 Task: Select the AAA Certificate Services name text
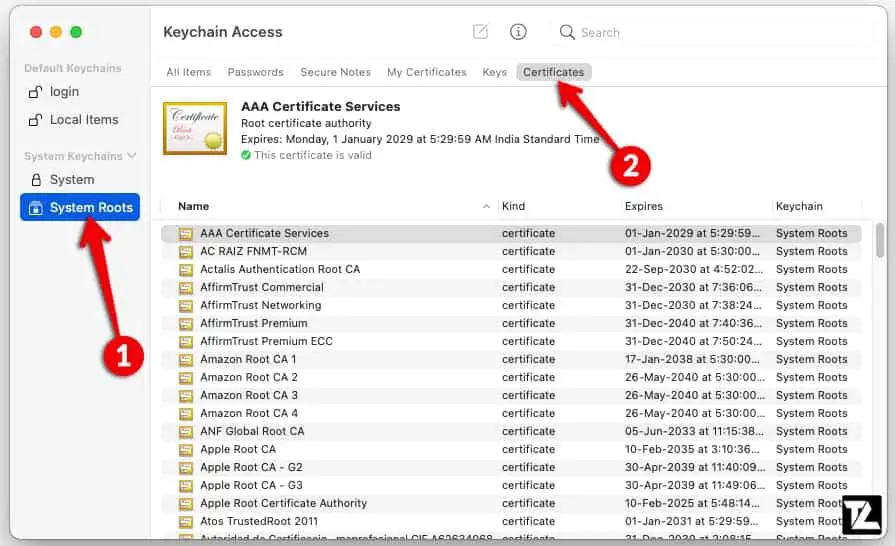(x=264, y=233)
